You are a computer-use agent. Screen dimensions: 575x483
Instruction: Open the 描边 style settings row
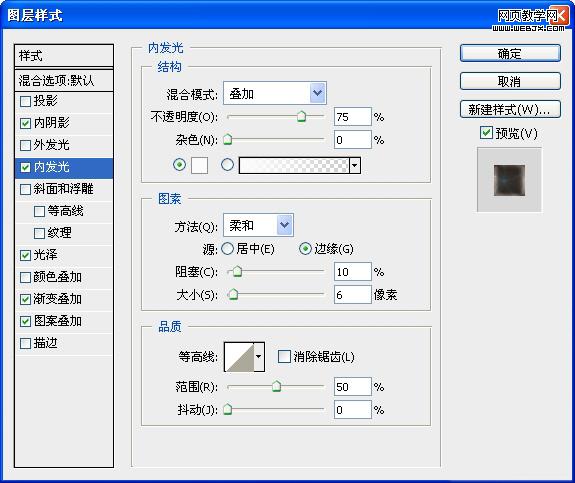click(64, 344)
